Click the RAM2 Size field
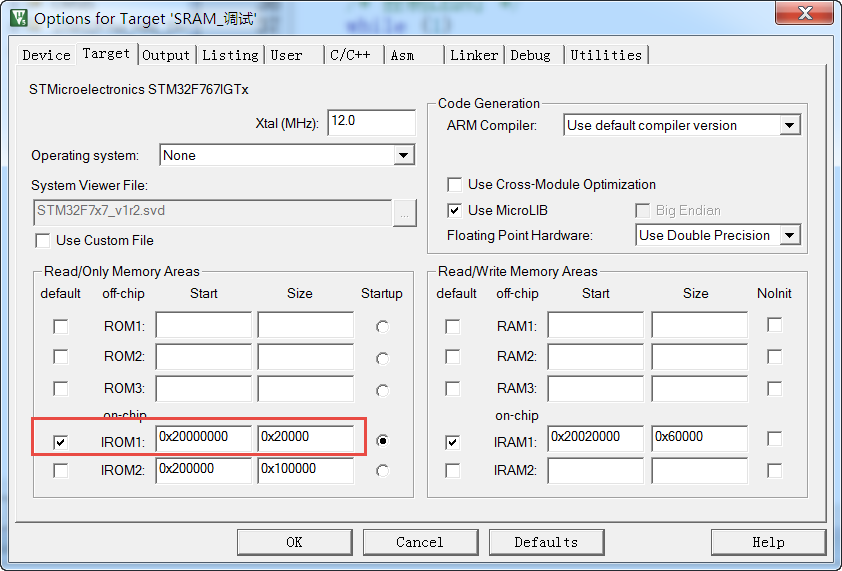Screen dimensions: 842x571 click(700, 357)
